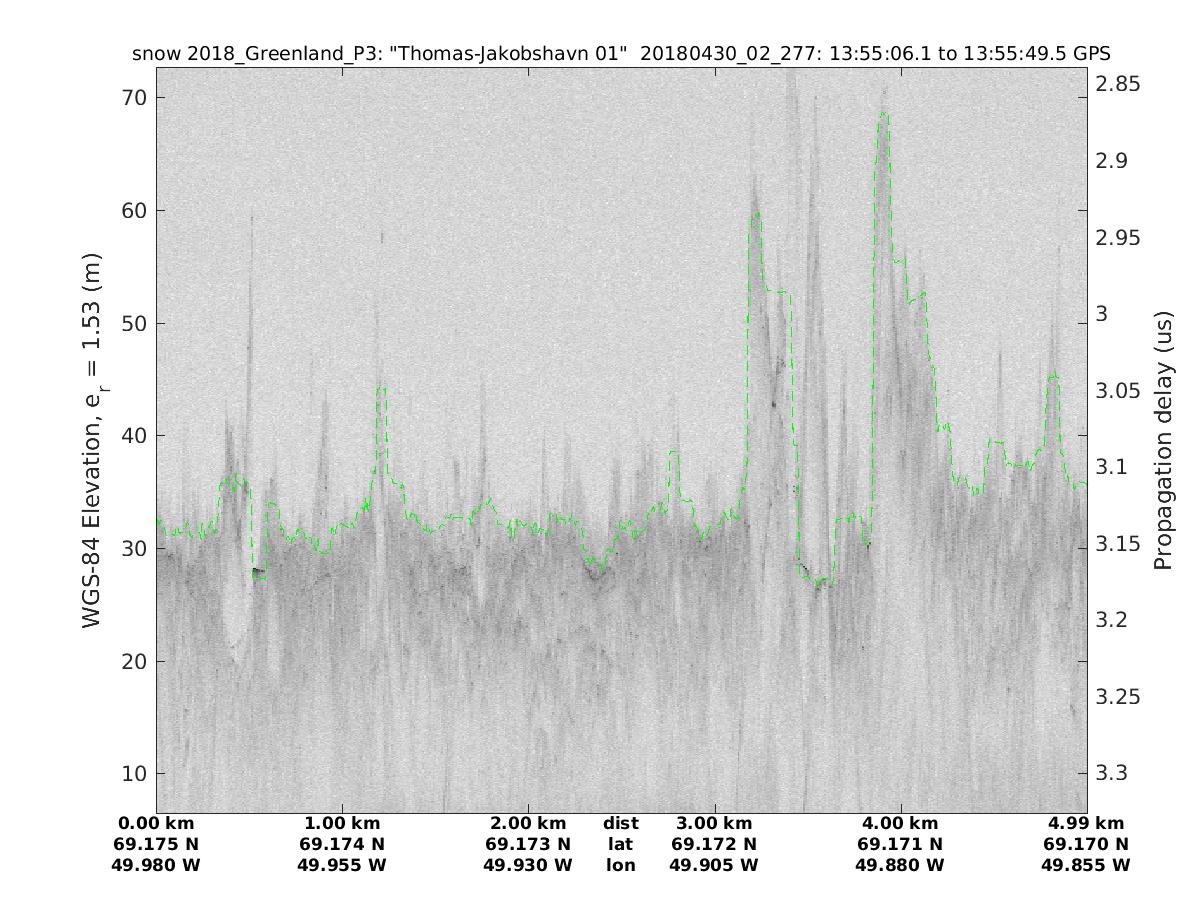Click the 'lon' row label

[620, 865]
